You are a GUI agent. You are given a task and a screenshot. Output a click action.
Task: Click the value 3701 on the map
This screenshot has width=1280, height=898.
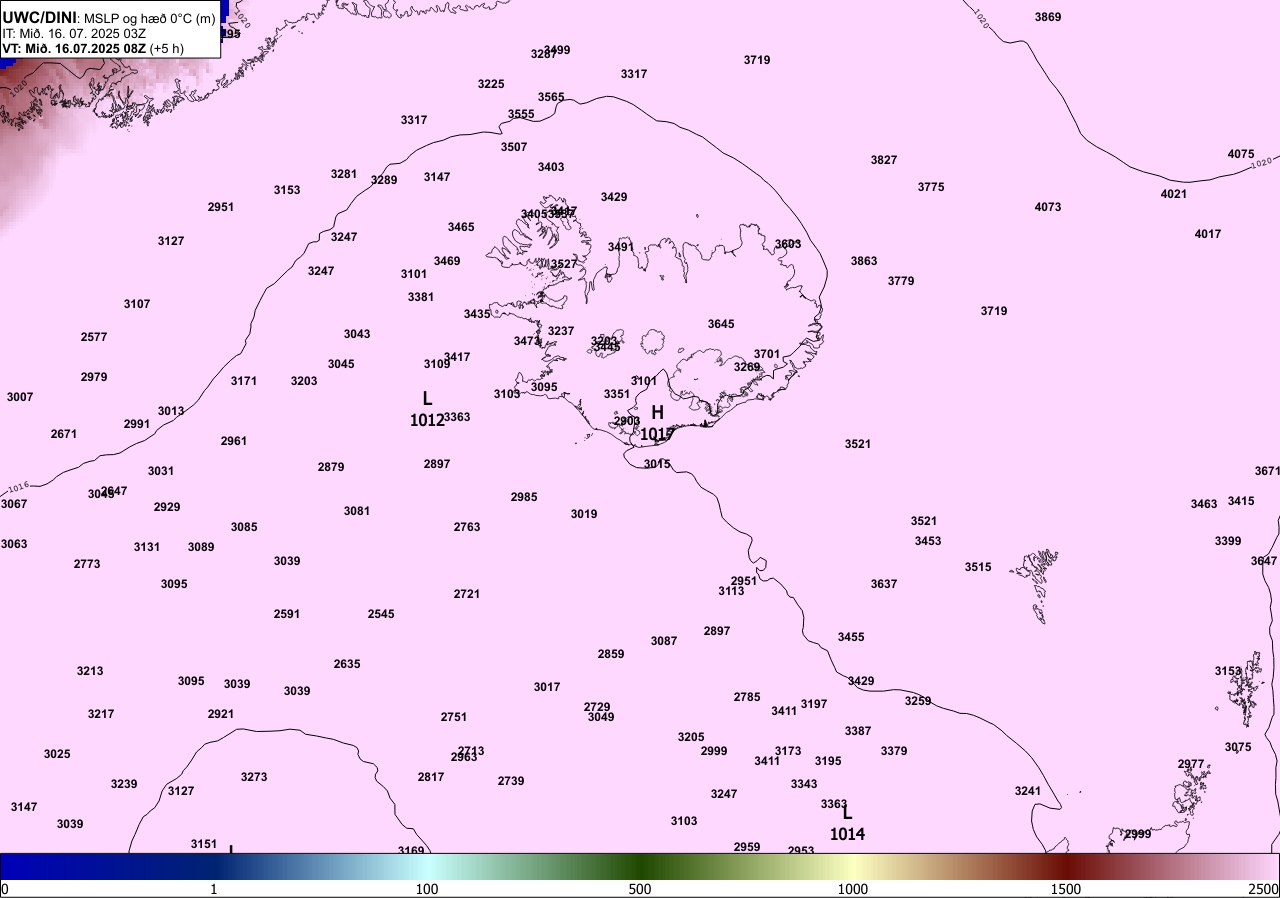point(767,354)
